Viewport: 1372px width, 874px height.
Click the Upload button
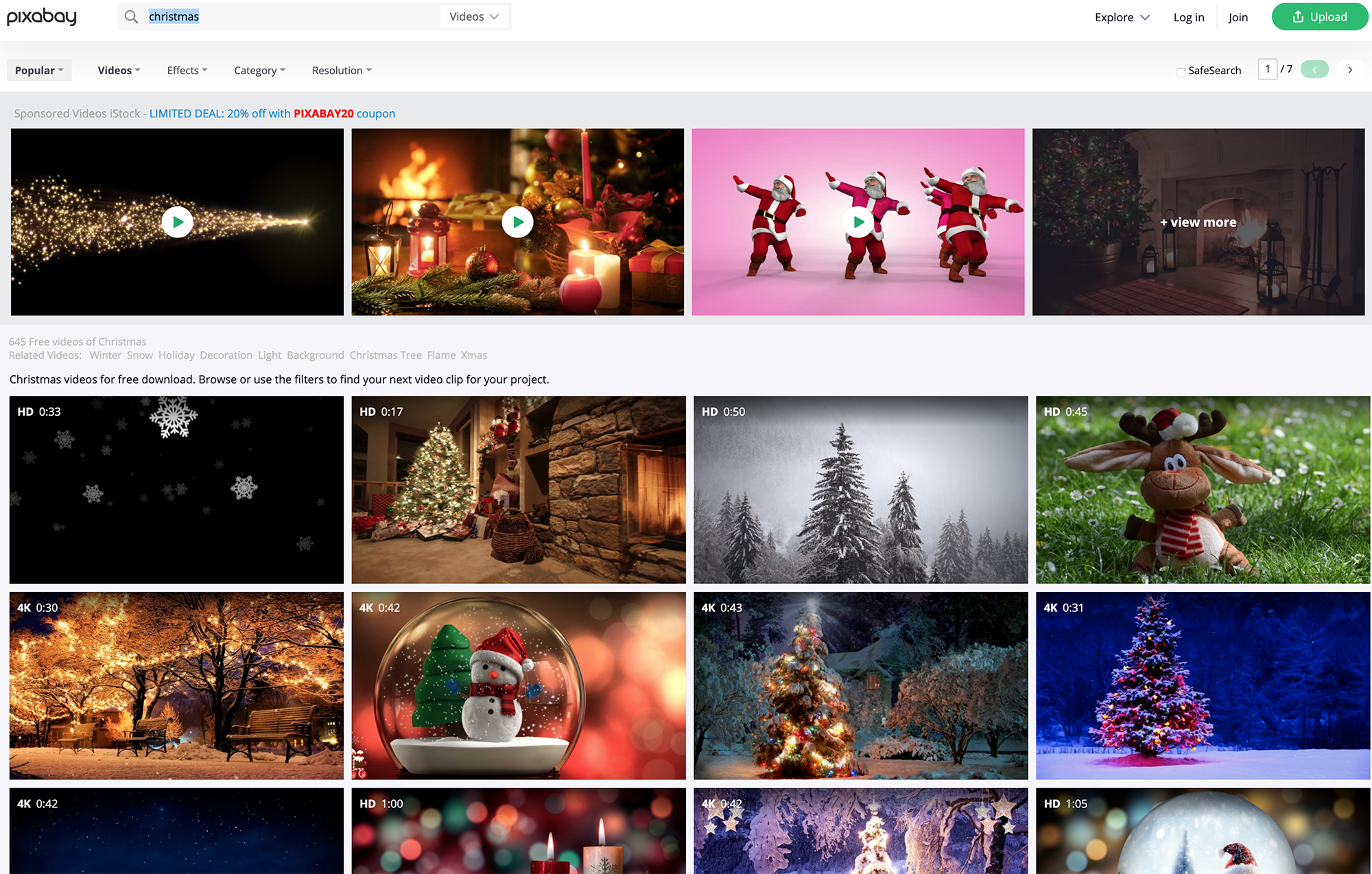(x=1319, y=17)
